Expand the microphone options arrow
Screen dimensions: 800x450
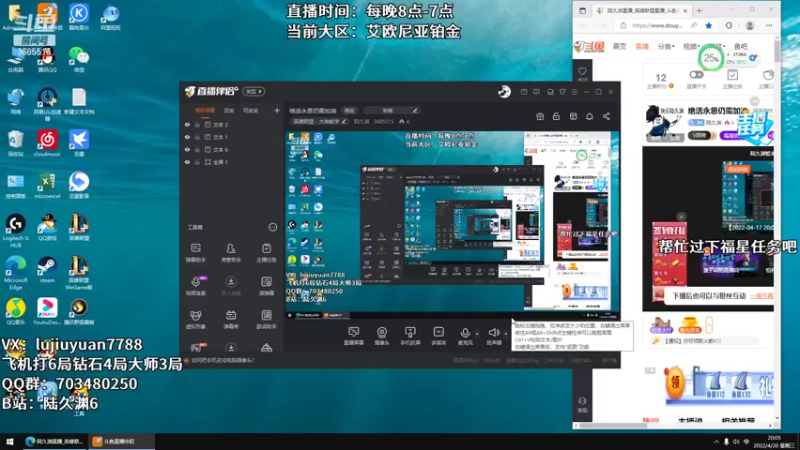pos(478,334)
